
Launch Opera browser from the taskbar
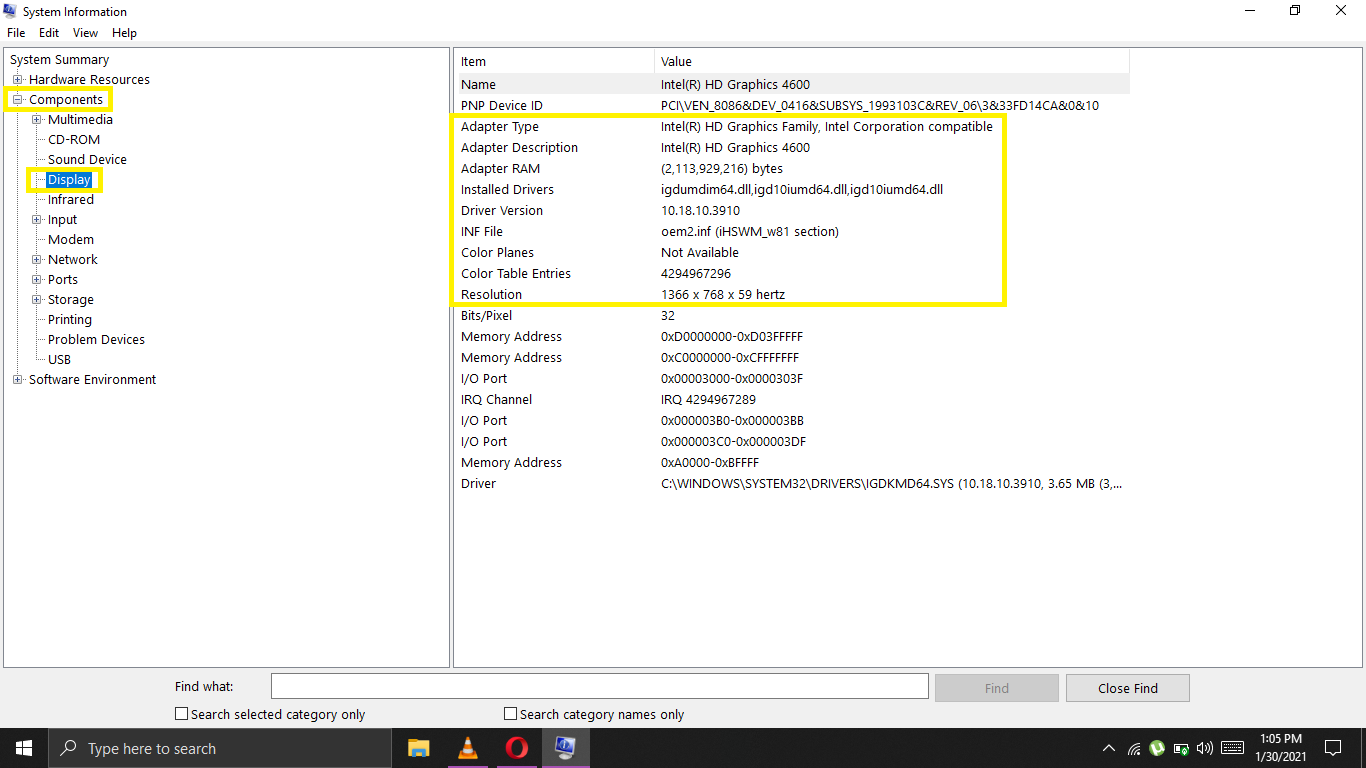tap(516, 748)
